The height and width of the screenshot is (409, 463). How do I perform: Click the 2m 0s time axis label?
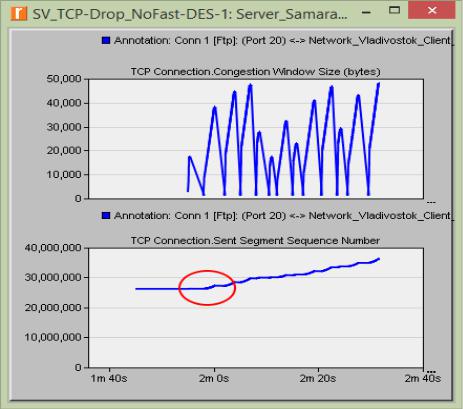[214, 379]
